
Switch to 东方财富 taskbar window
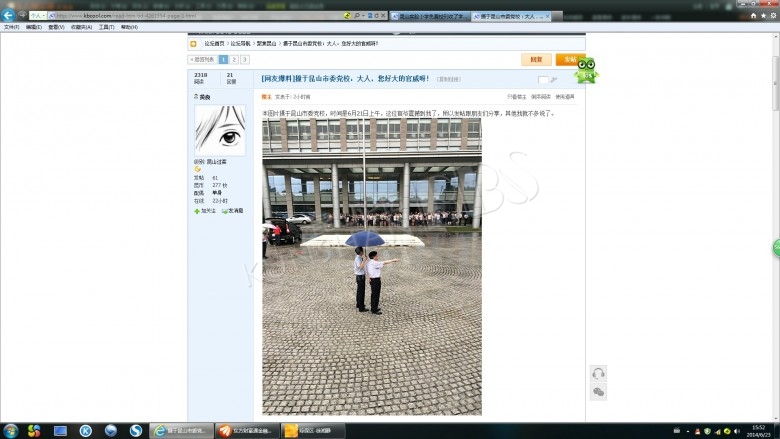[247, 431]
